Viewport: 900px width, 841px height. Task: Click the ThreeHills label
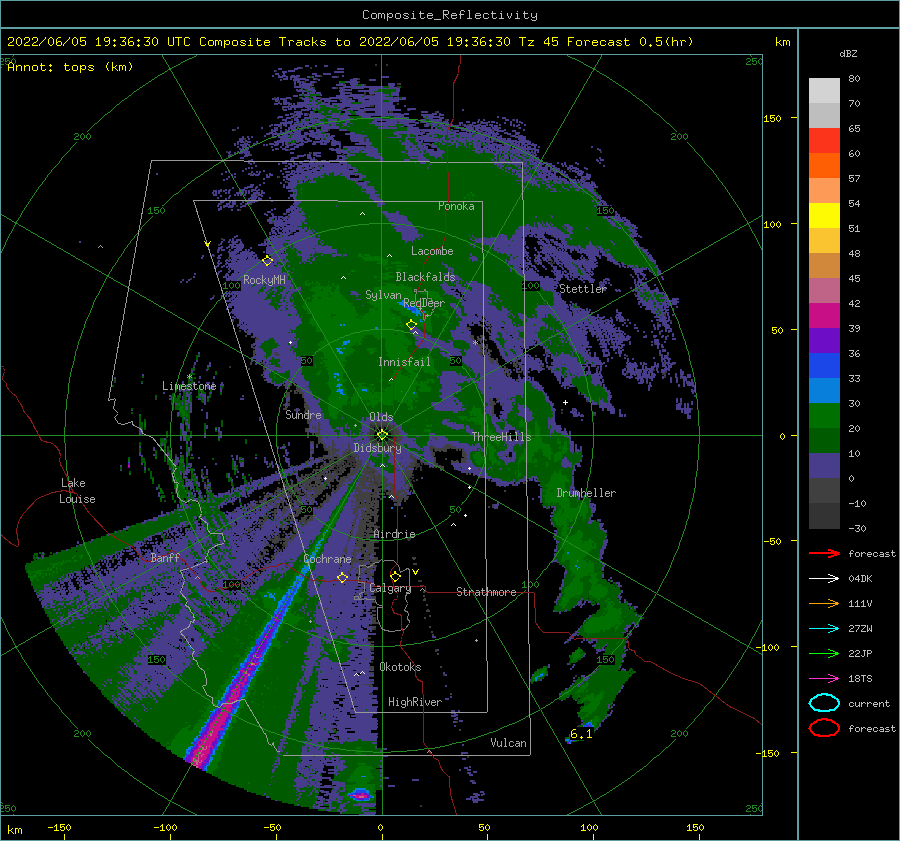(501, 437)
